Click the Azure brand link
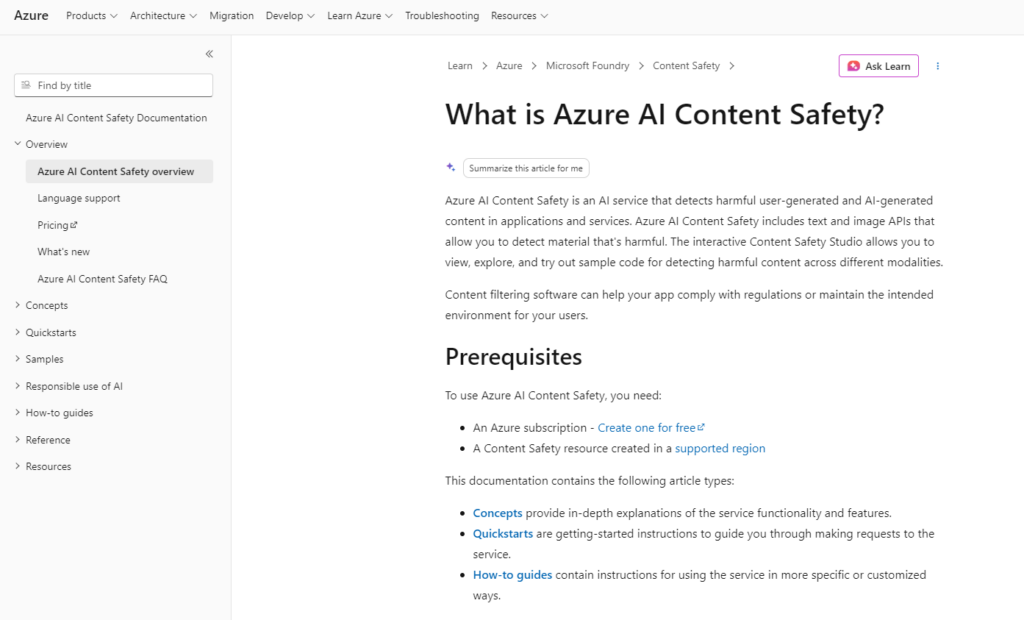 [31, 15]
